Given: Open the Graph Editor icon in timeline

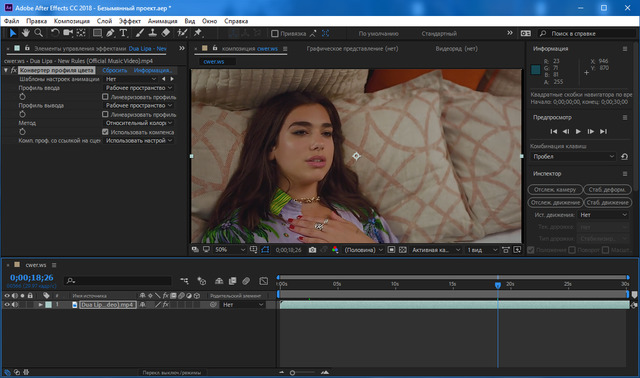Looking at the screenshot, I should tap(264, 281).
